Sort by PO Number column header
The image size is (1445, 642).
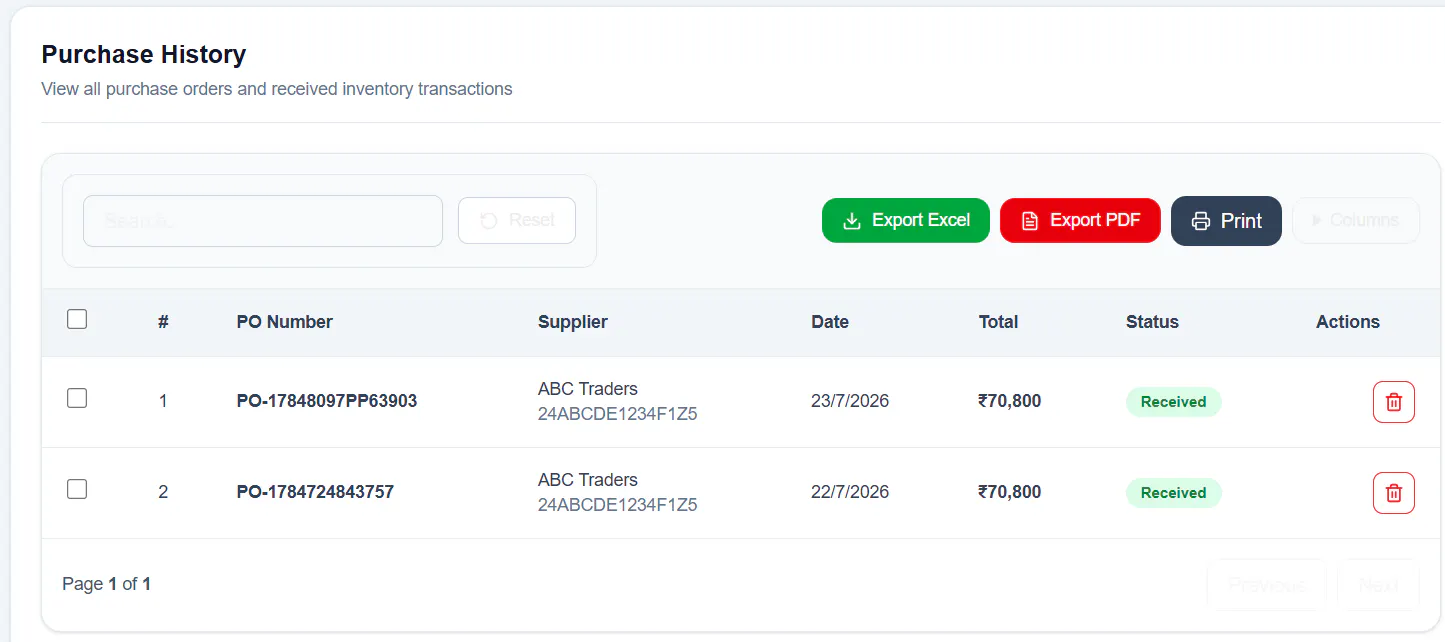[x=285, y=322]
